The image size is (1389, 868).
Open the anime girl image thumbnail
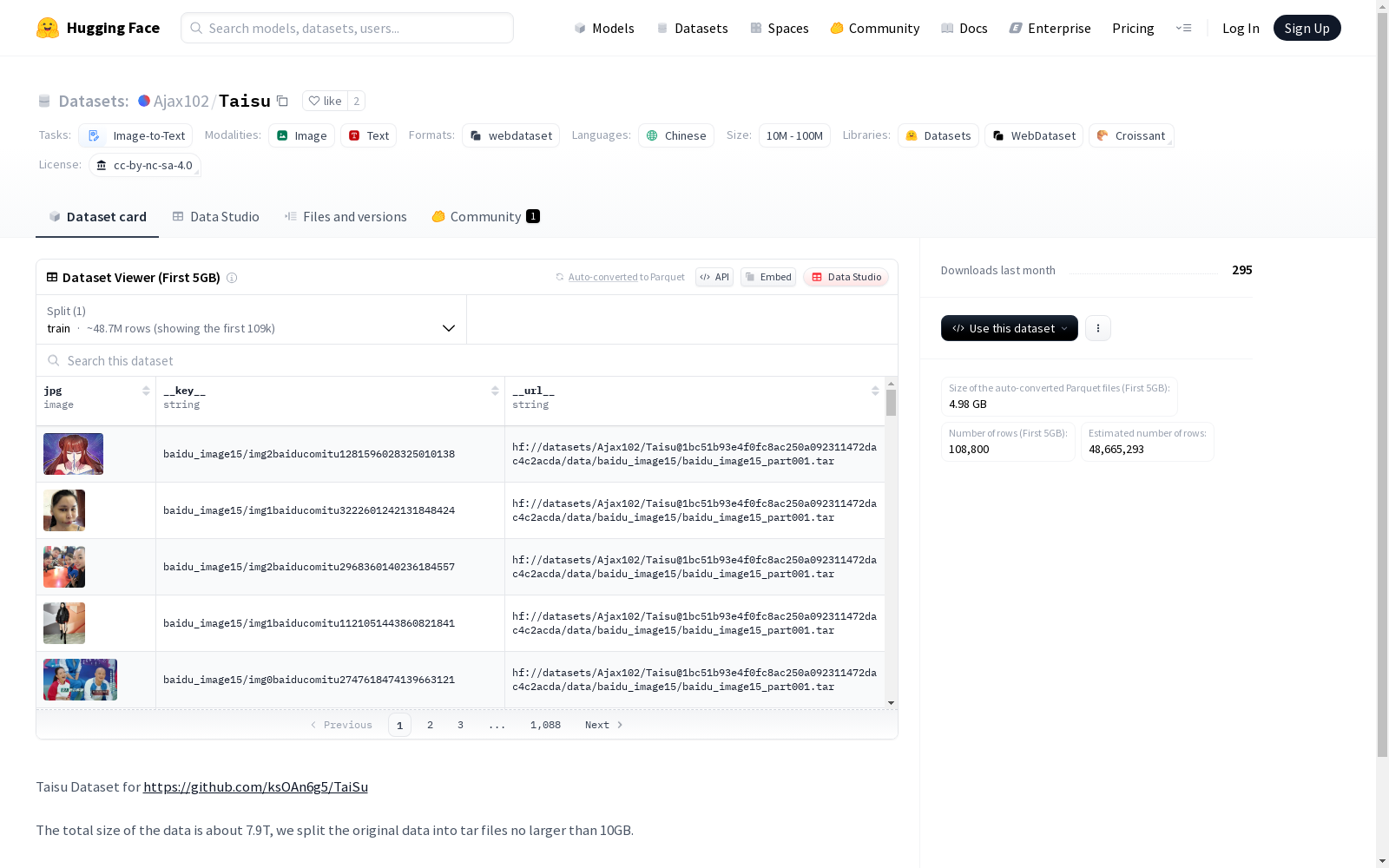73,454
